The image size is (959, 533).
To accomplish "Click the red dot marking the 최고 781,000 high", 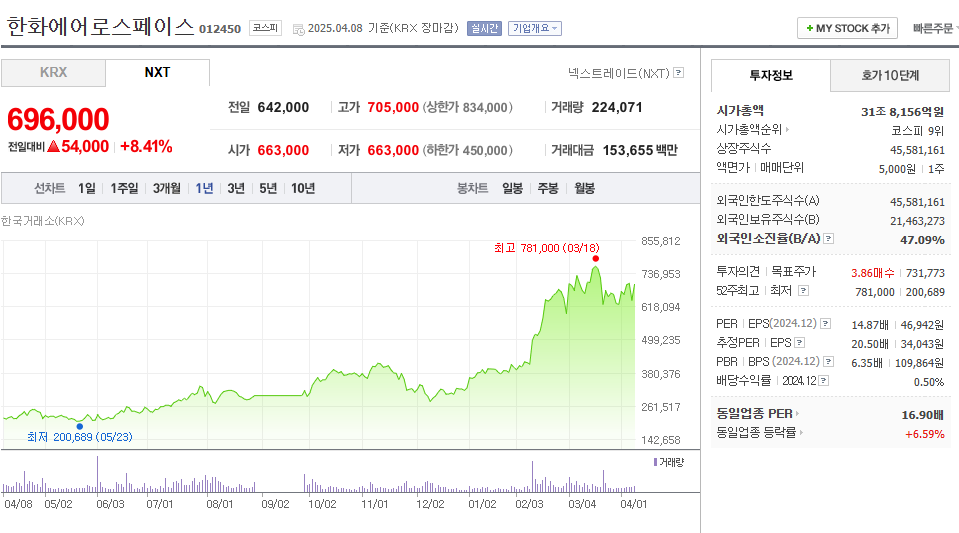I will pyautogui.click(x=596, y=258).
